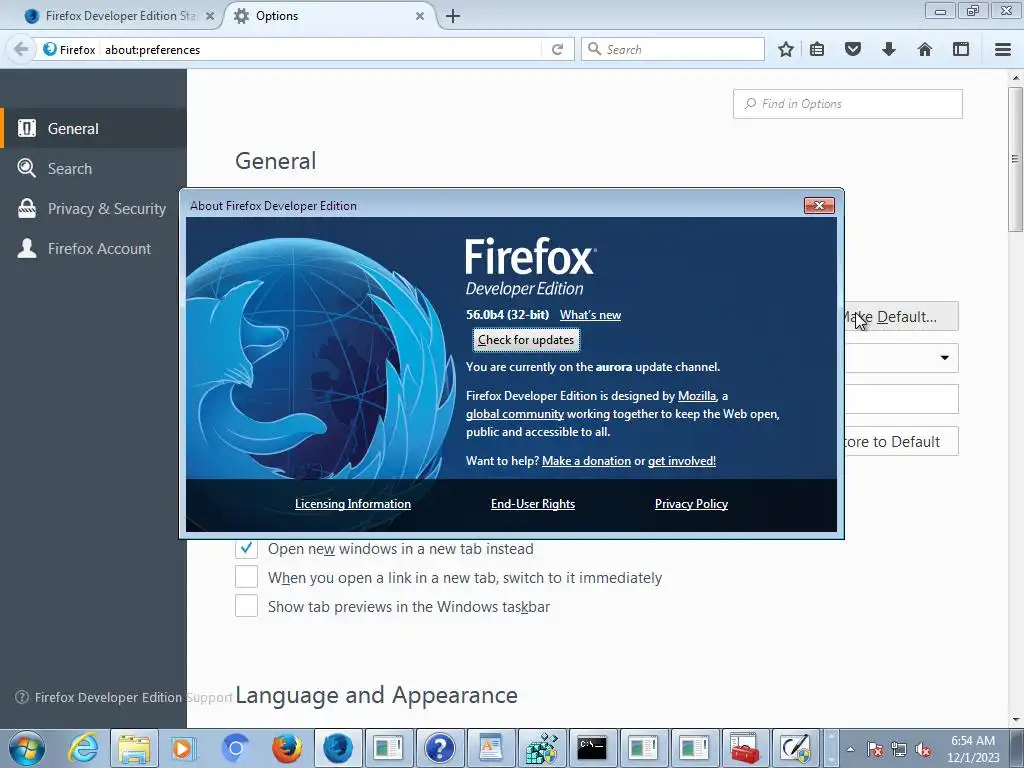The image size is (1024, 768).
Task: Close the About Firefox Developer Edition dialog
Action: (819, 206)
